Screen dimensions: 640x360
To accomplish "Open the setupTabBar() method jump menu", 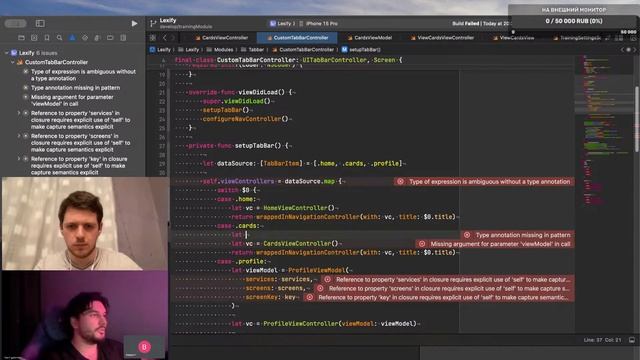I will 361,50.
